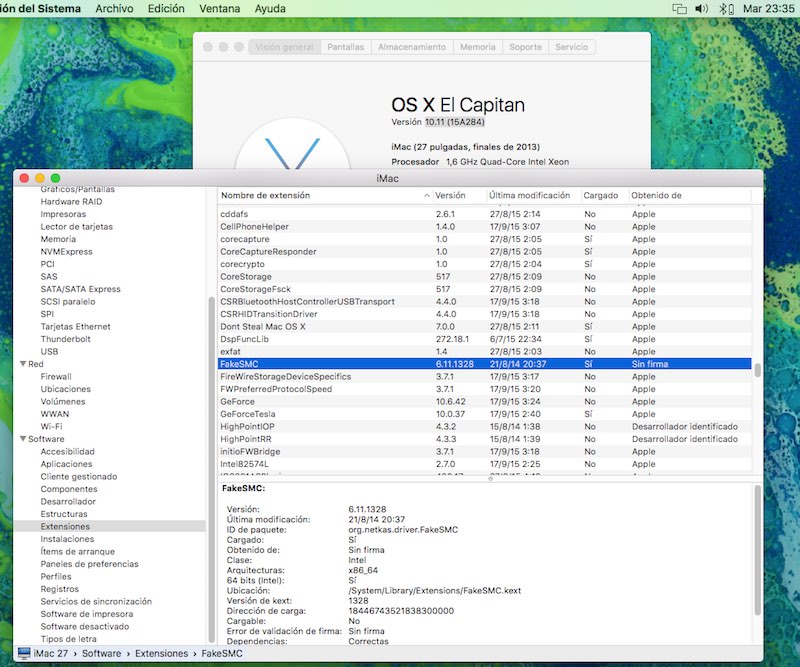800x667 pixels.
Task: Select Tarjetas Ethernet in sidebar
Action: 76,327
